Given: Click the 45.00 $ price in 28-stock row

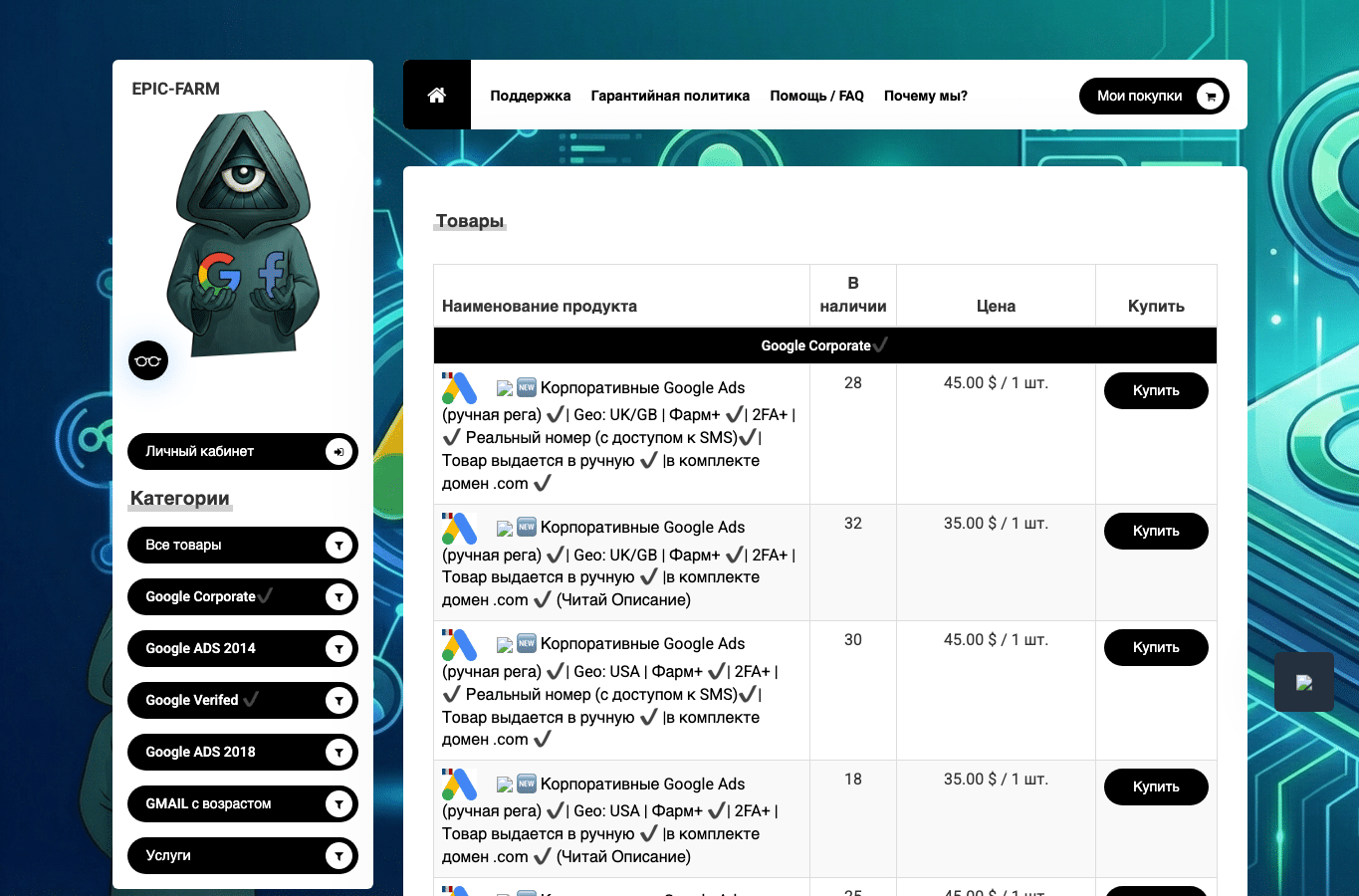Looking at the screenshot, I should click(996, 383).
